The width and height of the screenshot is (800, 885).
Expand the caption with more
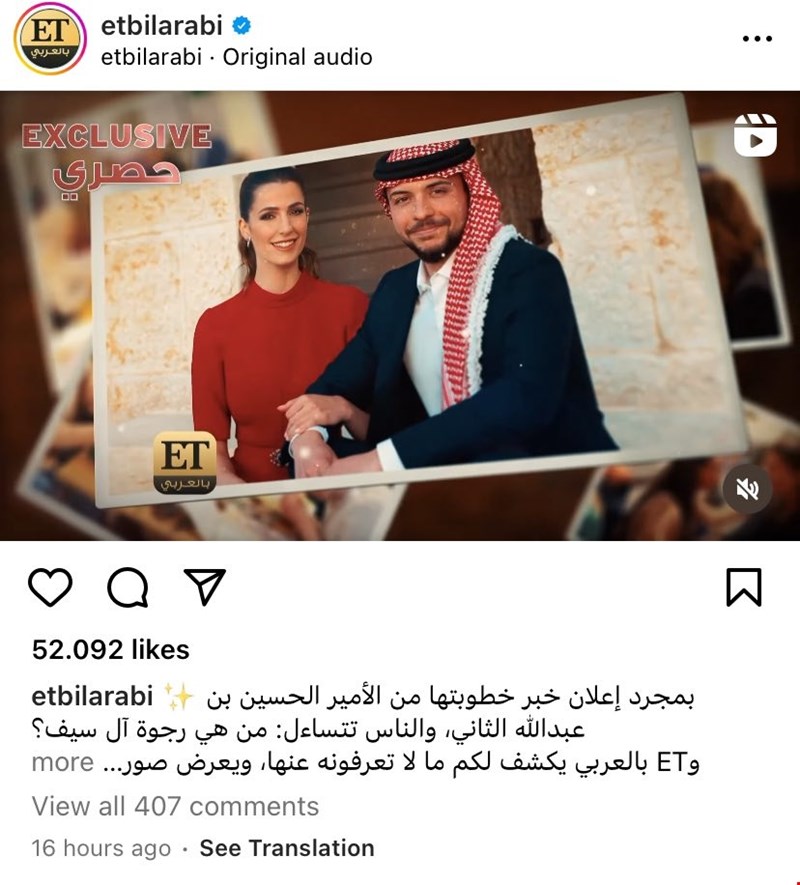[x=63, y=763]
